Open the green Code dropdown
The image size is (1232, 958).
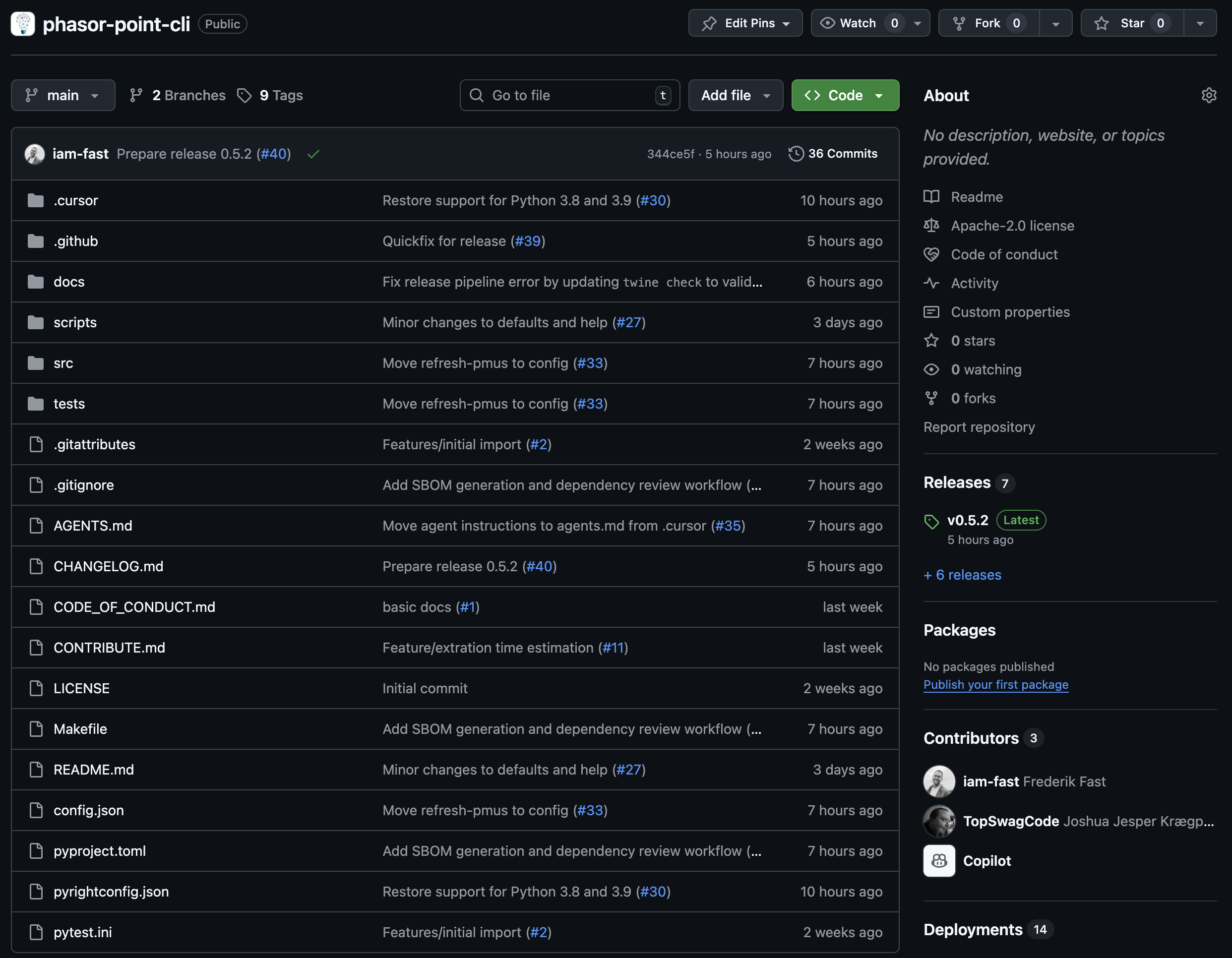845,95
